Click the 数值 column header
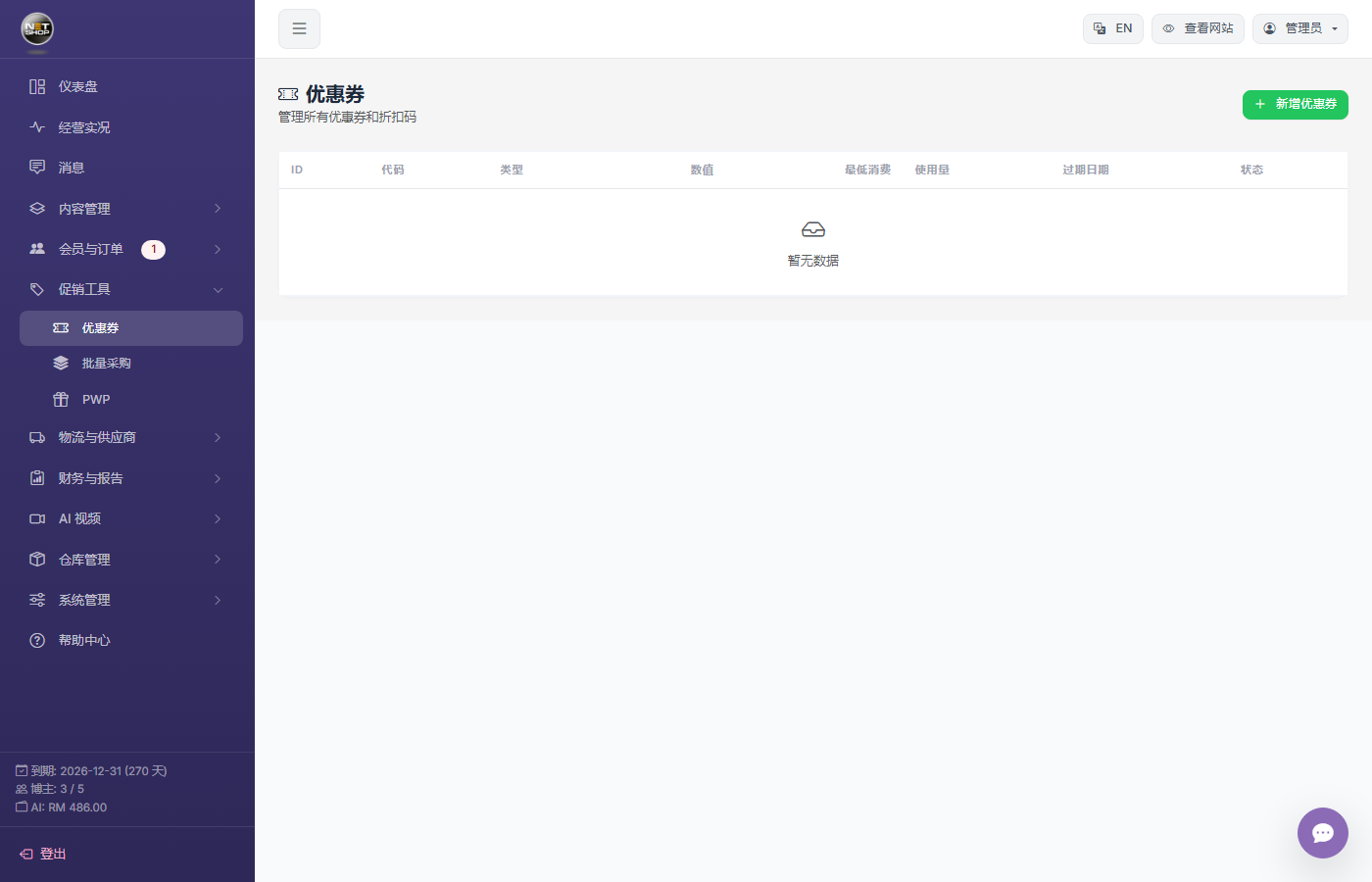Viewport: 1372px width, 882px height. [702, 170]
